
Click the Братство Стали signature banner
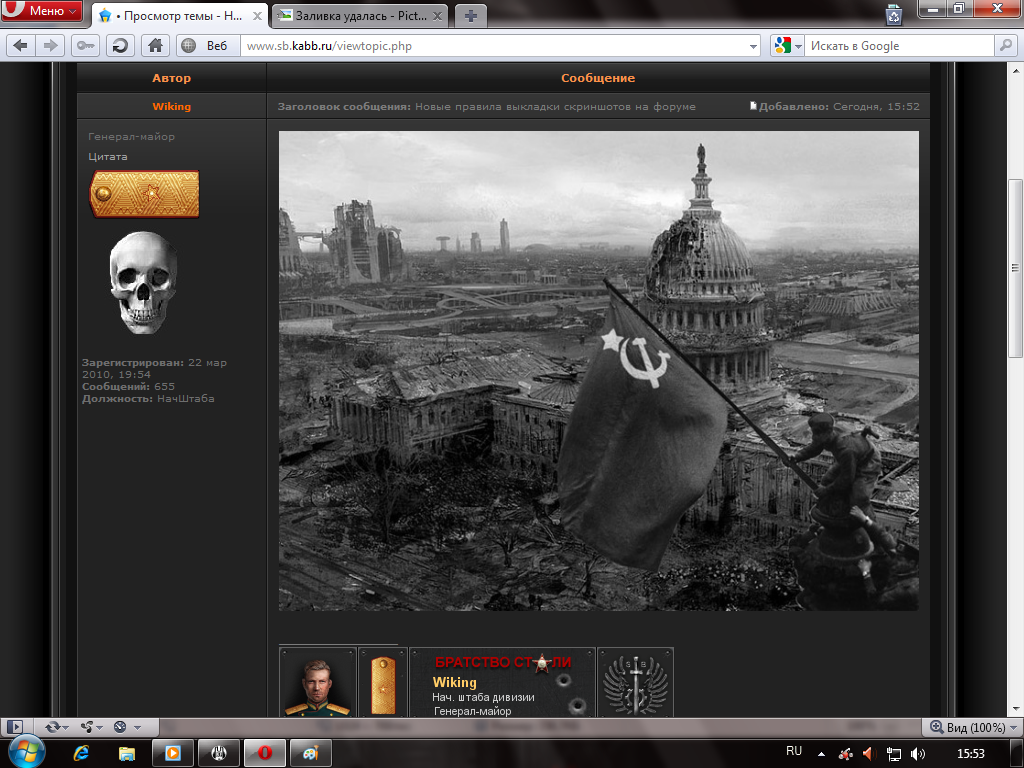coord(502,682)
